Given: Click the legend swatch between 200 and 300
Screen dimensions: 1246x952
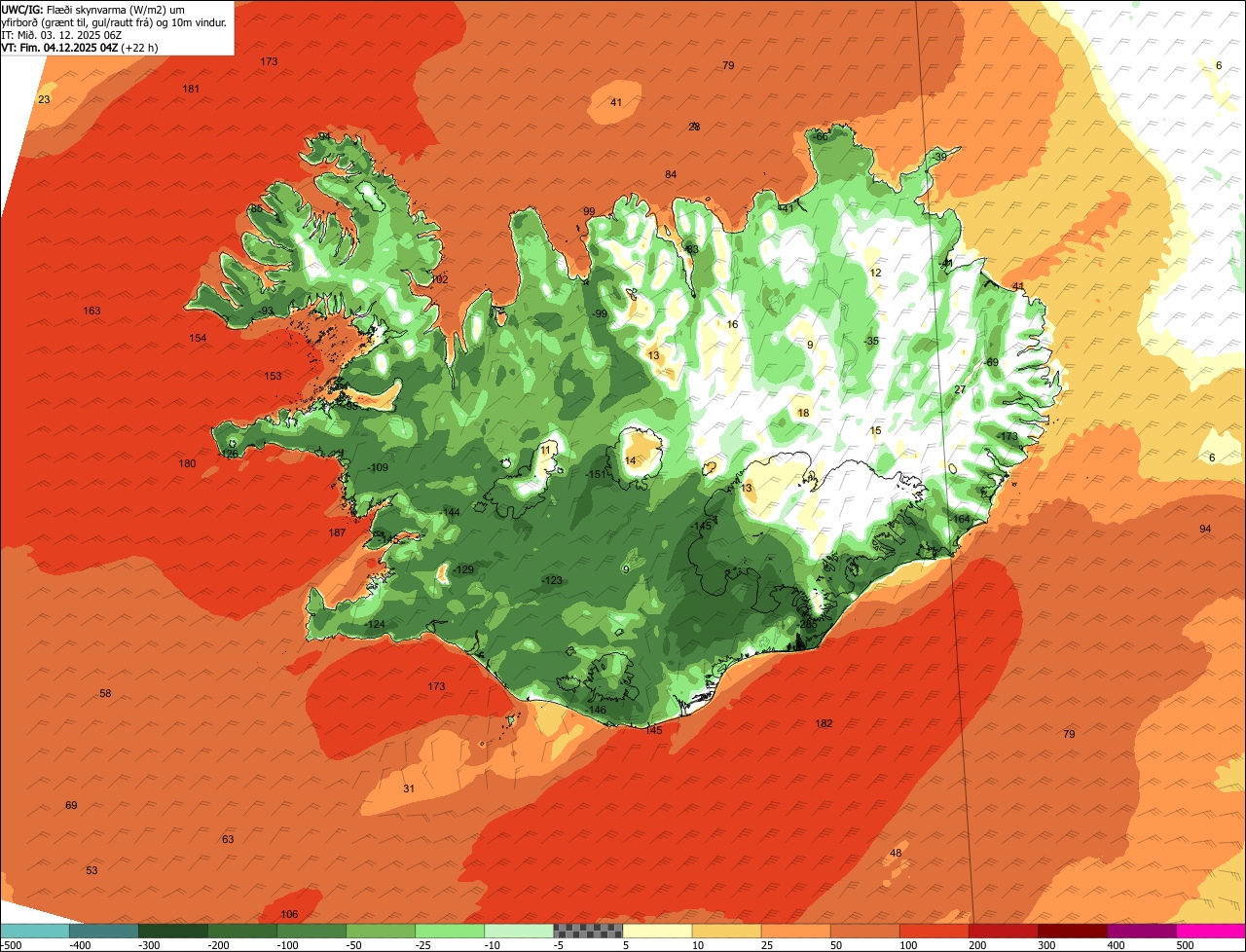Looking at the screenshot, I should click(1003, 931).
